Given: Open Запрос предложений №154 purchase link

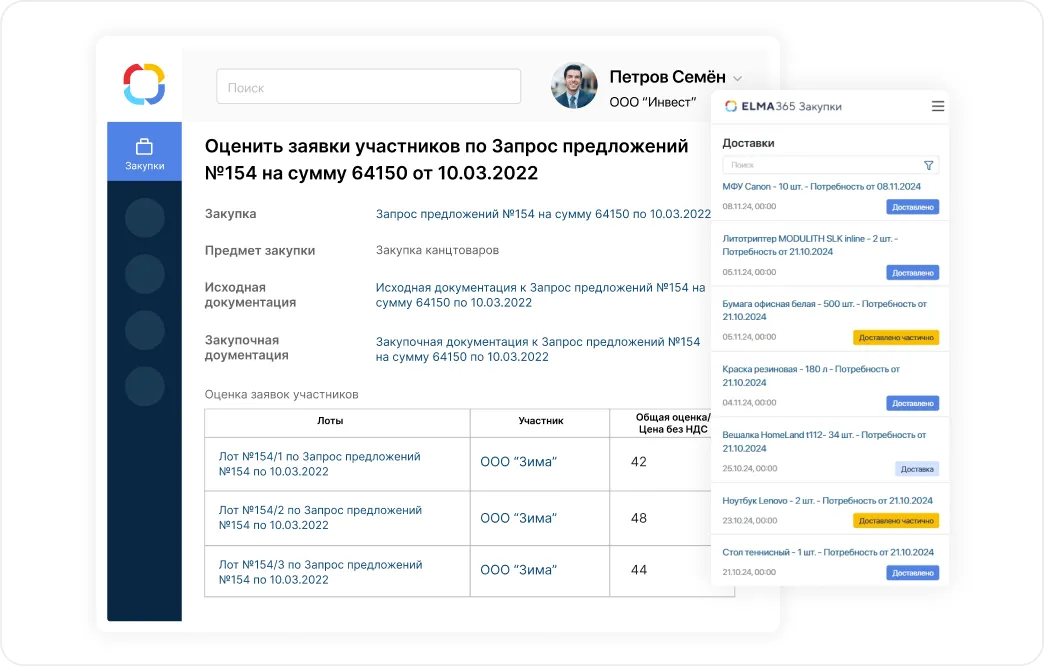Looking at the screenshot, I should point(543,214).
